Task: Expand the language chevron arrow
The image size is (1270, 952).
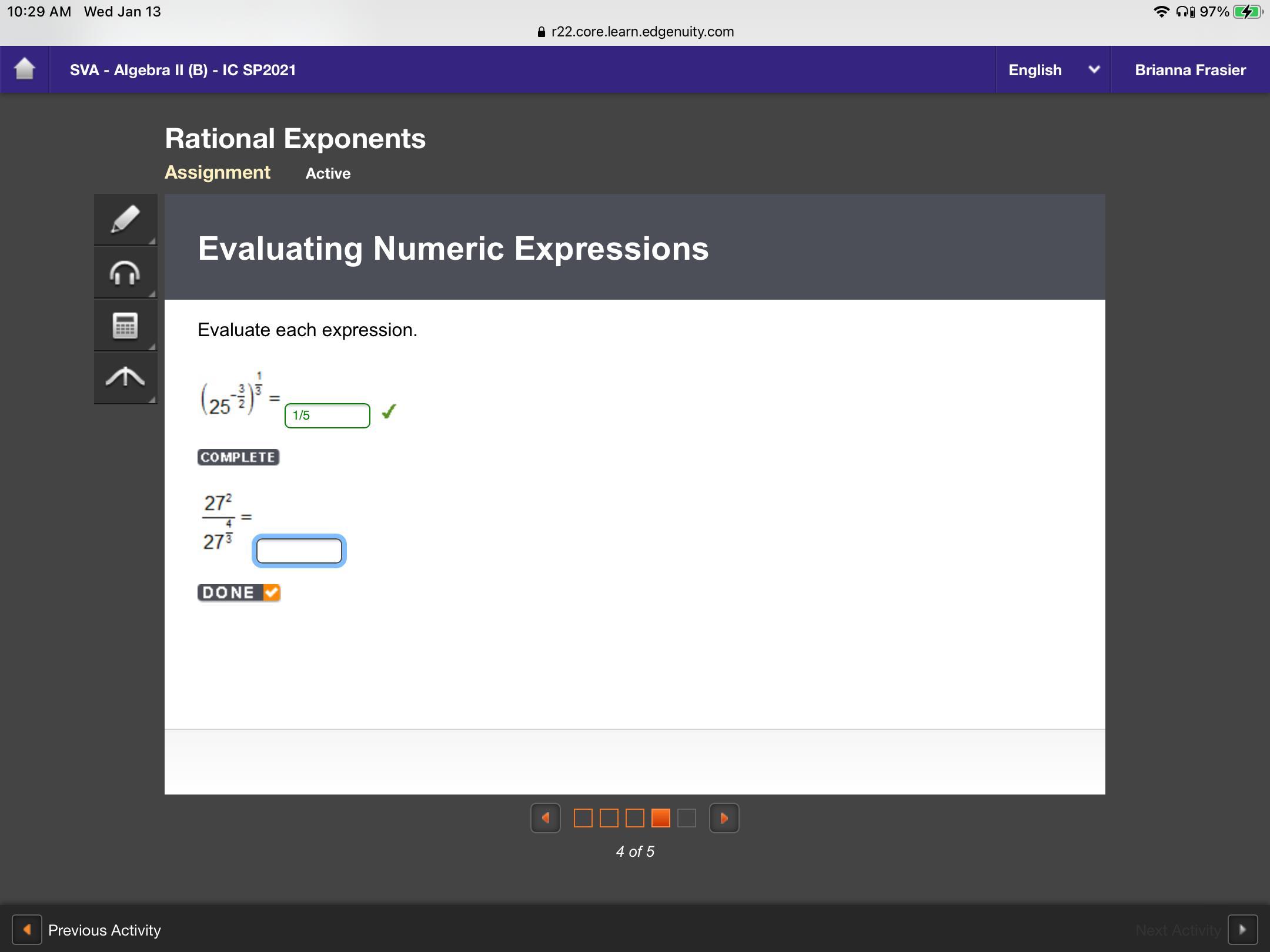Action: (x=1094, y=69)
